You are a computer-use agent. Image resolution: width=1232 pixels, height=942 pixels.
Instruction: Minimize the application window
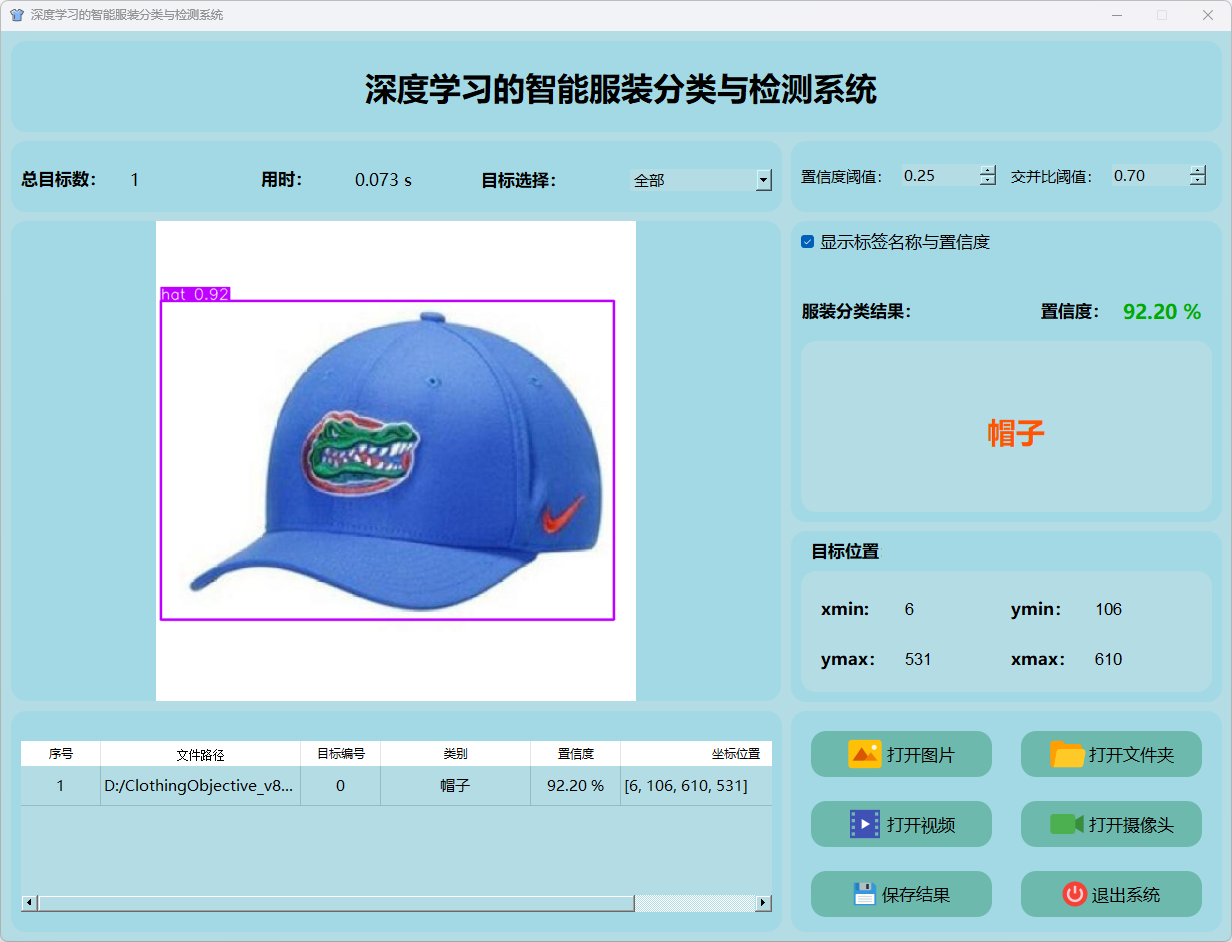(1116, 15)
